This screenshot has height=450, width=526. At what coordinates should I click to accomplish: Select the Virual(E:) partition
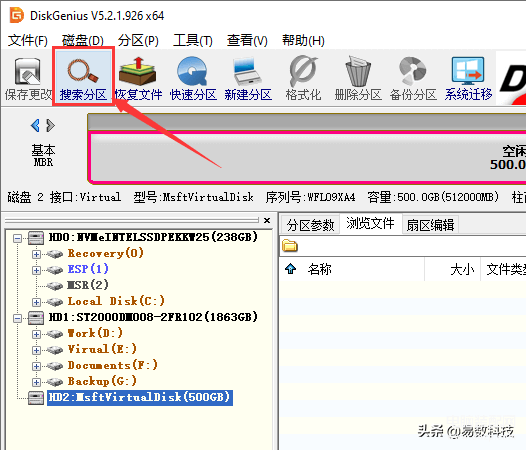click(x=102, y=349)
